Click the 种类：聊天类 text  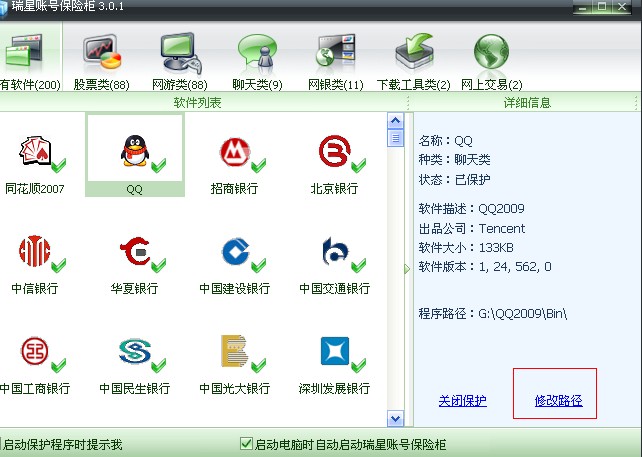pyautogui.click(x=454, y=160)
